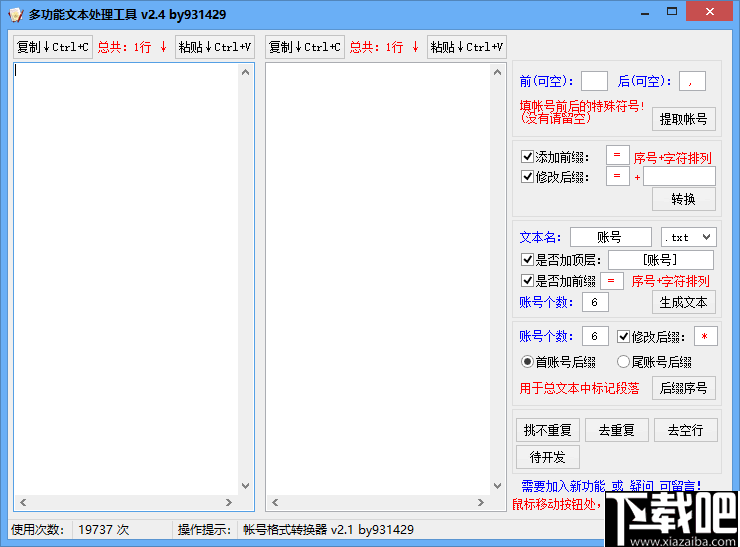Click right pane scroll-right arrow
The image size is (740, 547).
[x=481, y=503]
